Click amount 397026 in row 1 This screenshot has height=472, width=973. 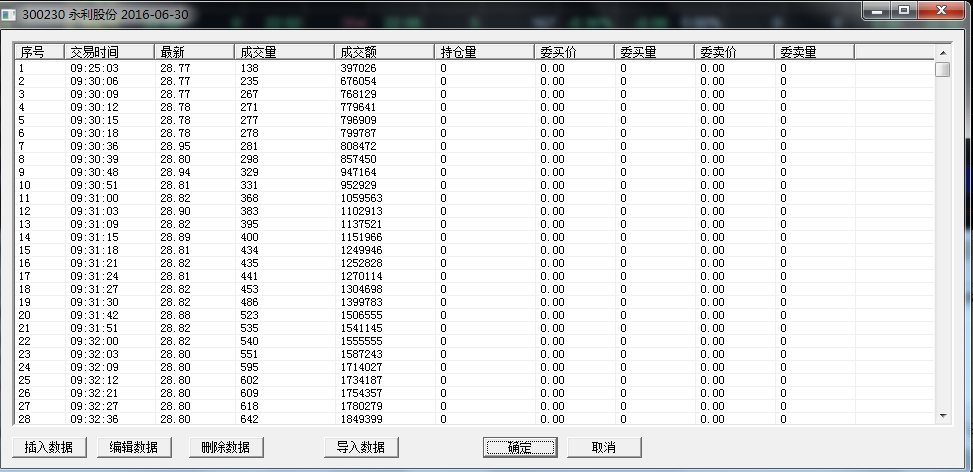click(x=358, y=68)
